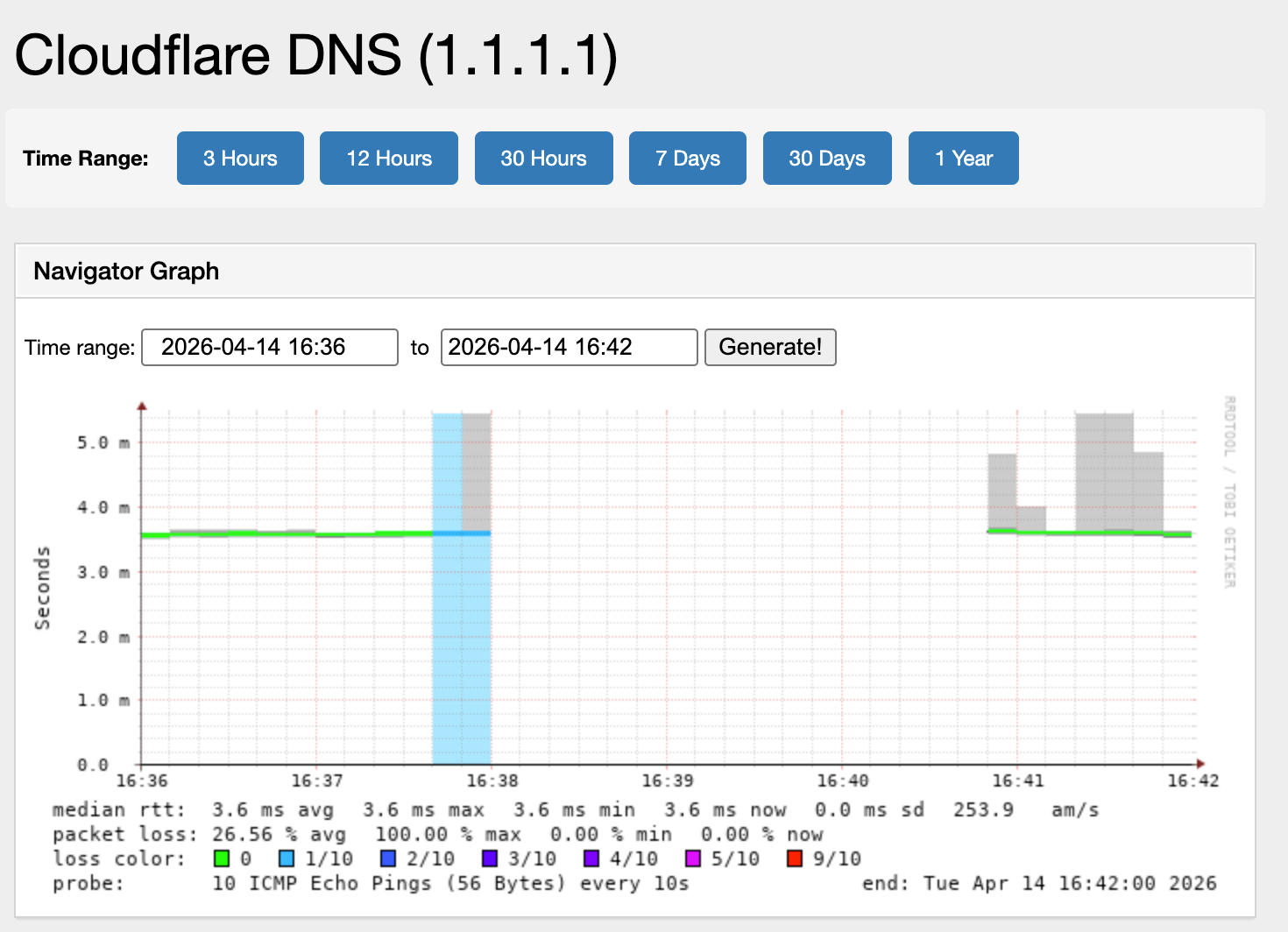This screenshot has width=1288, height=932.
Task: Click the light blue 1/10 loss swatch
Action: click(287, 858)
